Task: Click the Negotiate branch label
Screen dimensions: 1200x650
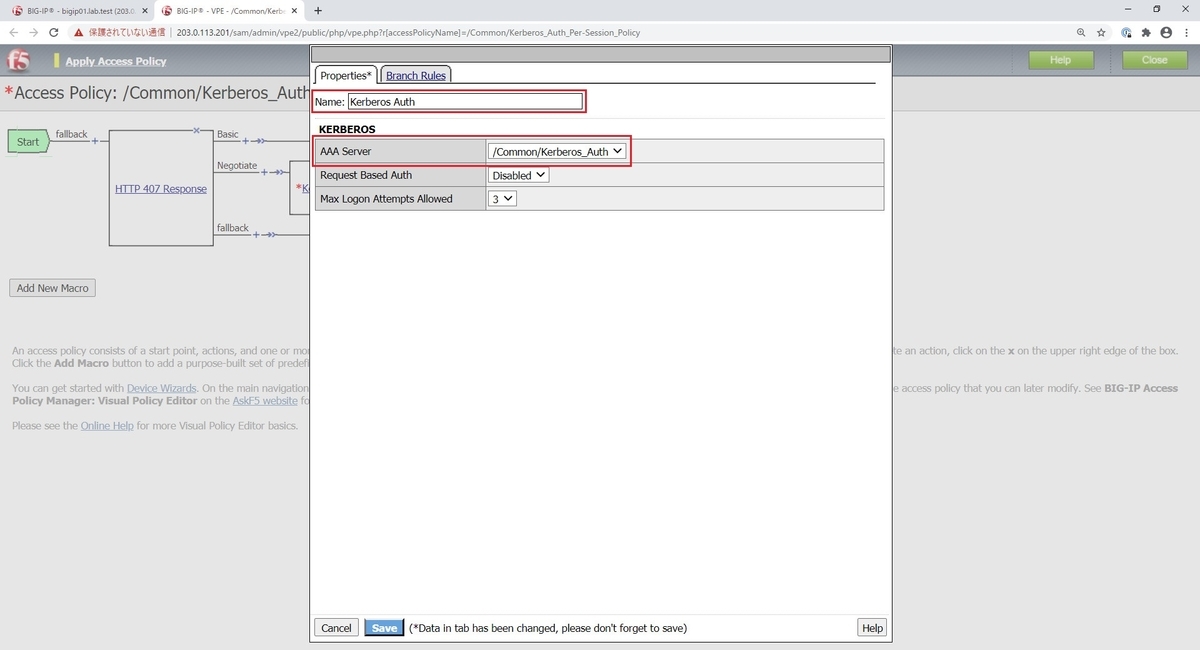Action: click(237, 165)
